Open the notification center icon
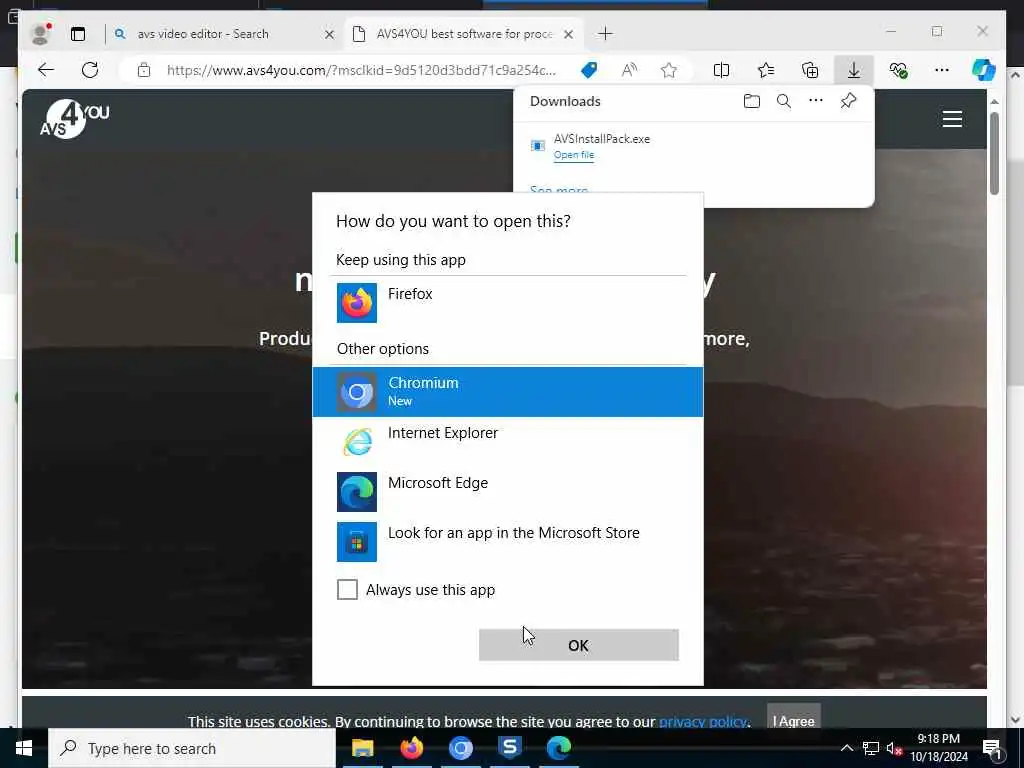The width and height of the screenshot is (1024, 768). coord(993,749)
